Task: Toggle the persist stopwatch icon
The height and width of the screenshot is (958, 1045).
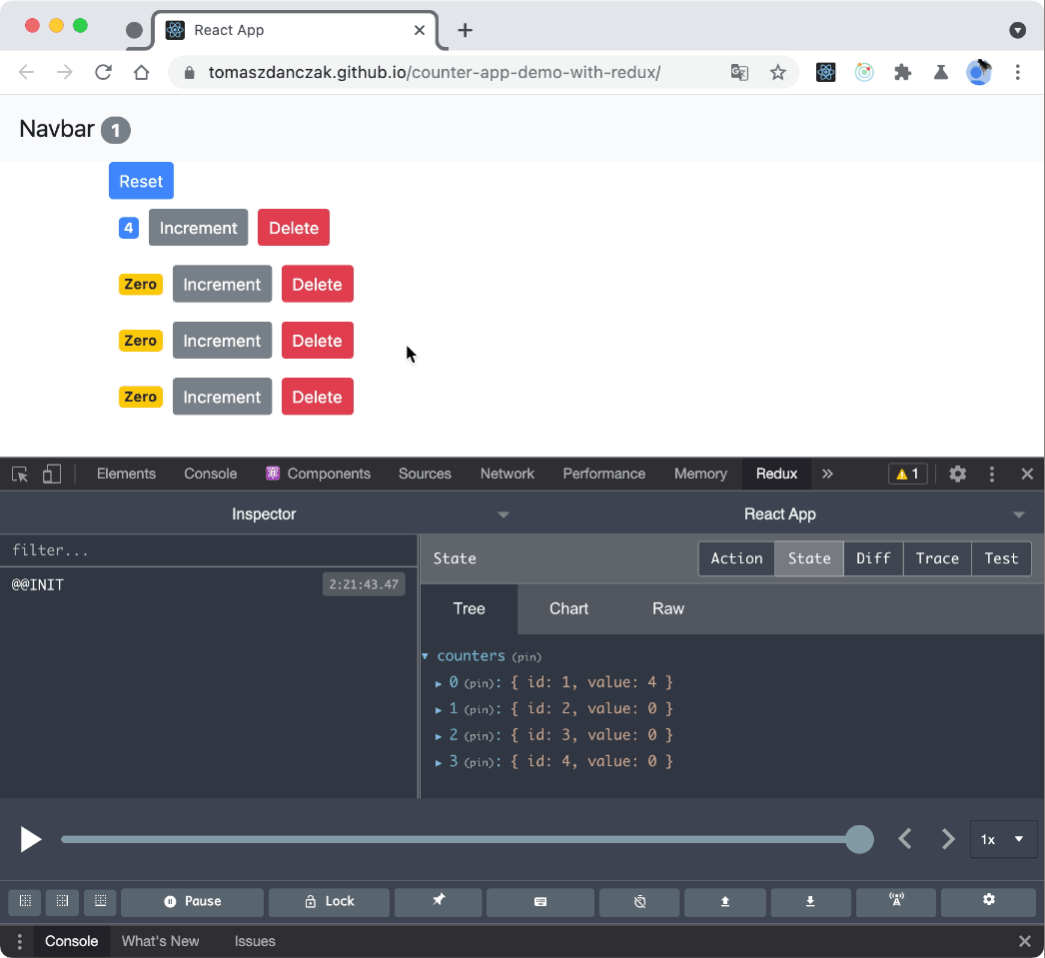Action: 639,901
